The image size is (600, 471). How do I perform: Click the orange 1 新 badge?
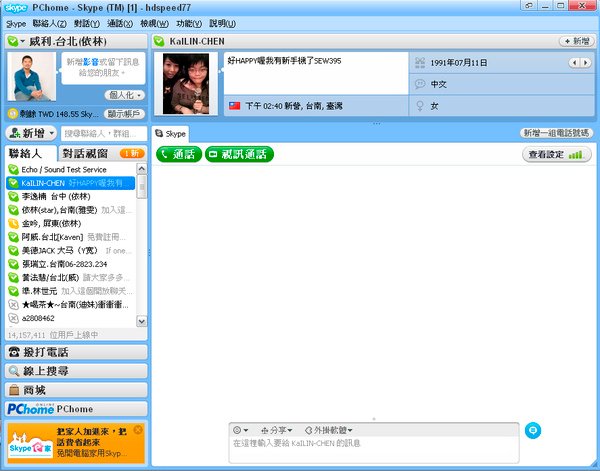coord(132,153)
